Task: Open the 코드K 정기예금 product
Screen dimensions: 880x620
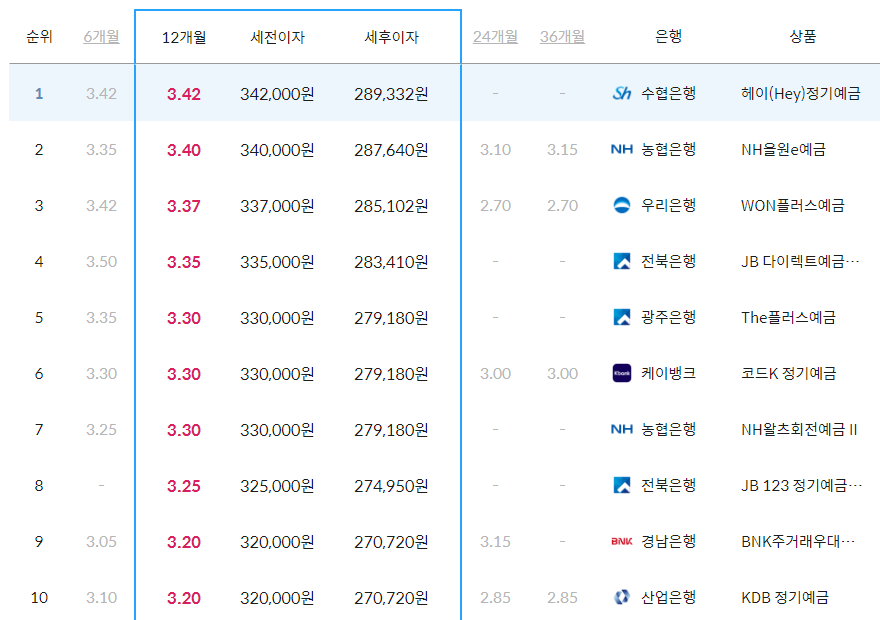Action: [x=789, y=374]
